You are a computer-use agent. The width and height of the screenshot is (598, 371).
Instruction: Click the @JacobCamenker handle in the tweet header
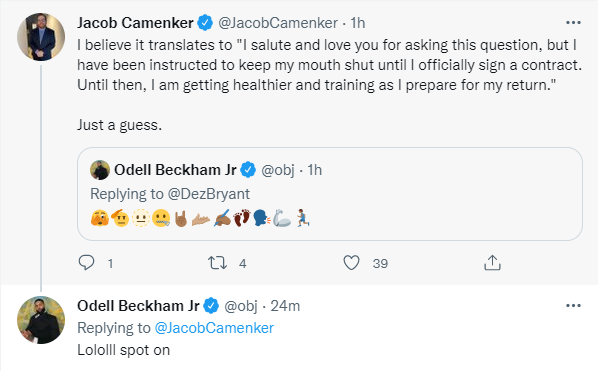[278, 23]
